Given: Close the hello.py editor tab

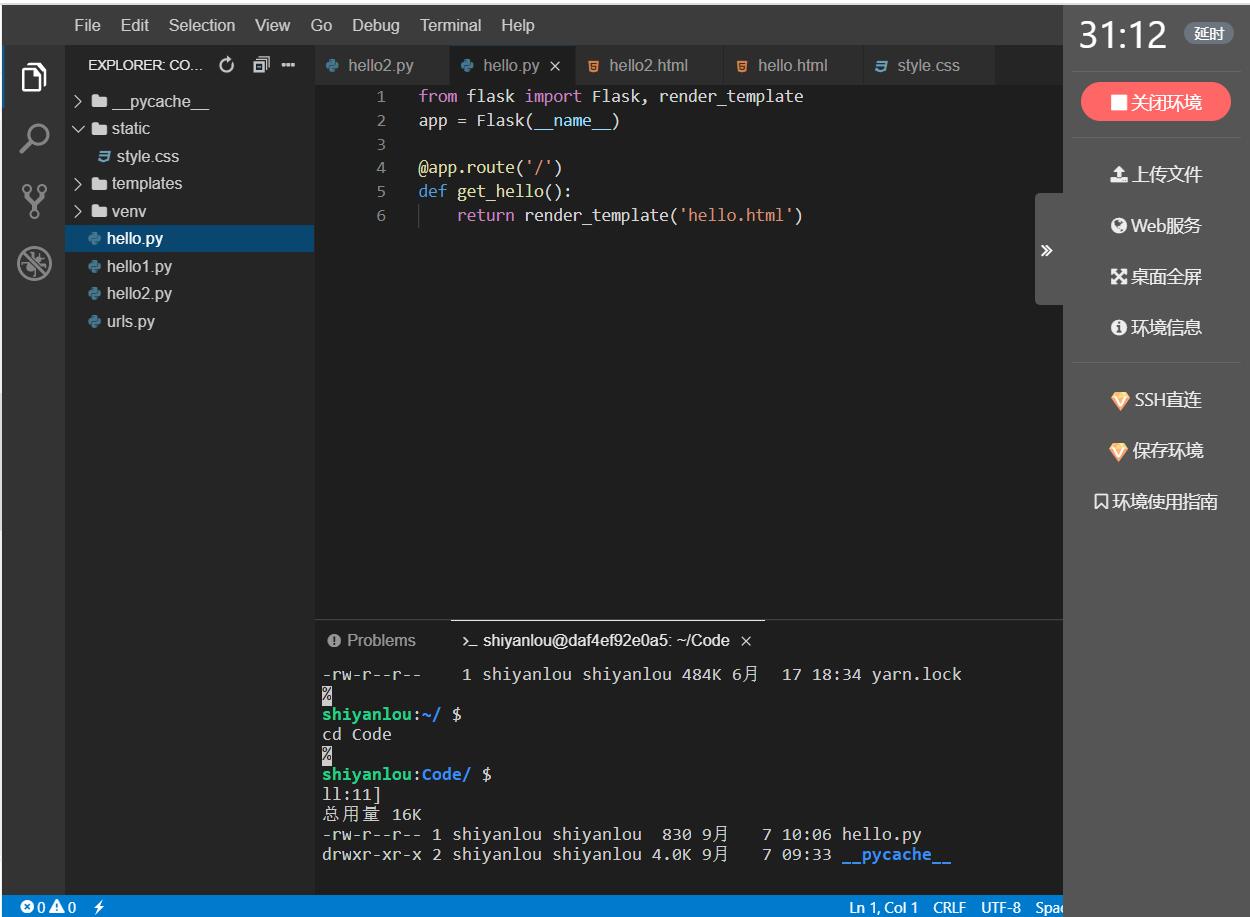Looking at the screenshot, I should pyautogui.click(x=555, y=66).
